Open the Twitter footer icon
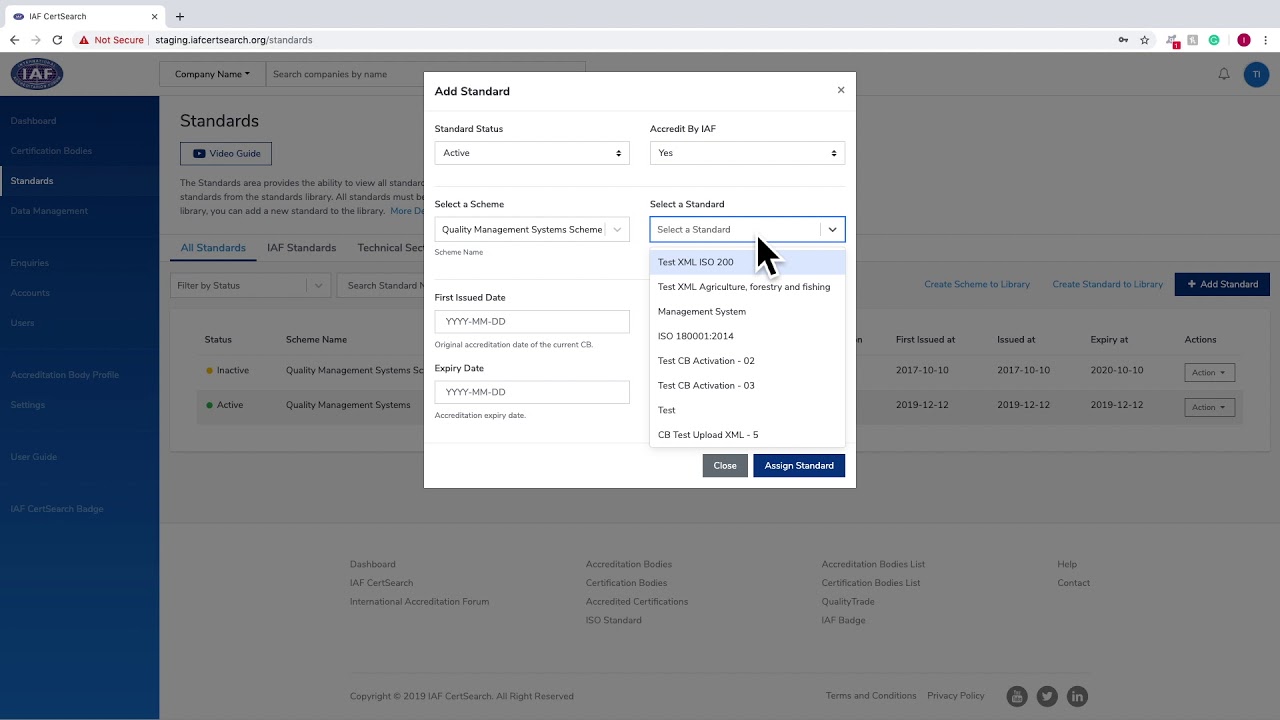This screenshot has height=720, width=1280. click(x=1047, y=696)
